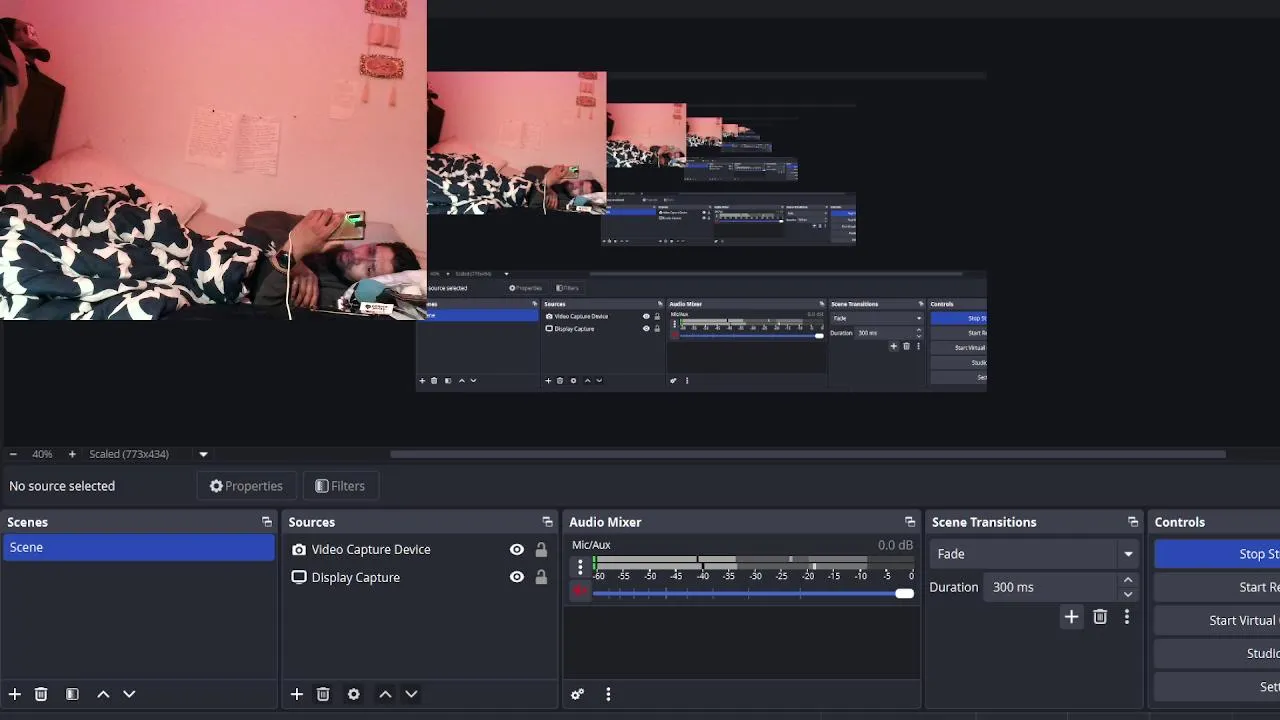Add a configurable scene transition
1280x720 pixels.
(x=1071, y=617)
